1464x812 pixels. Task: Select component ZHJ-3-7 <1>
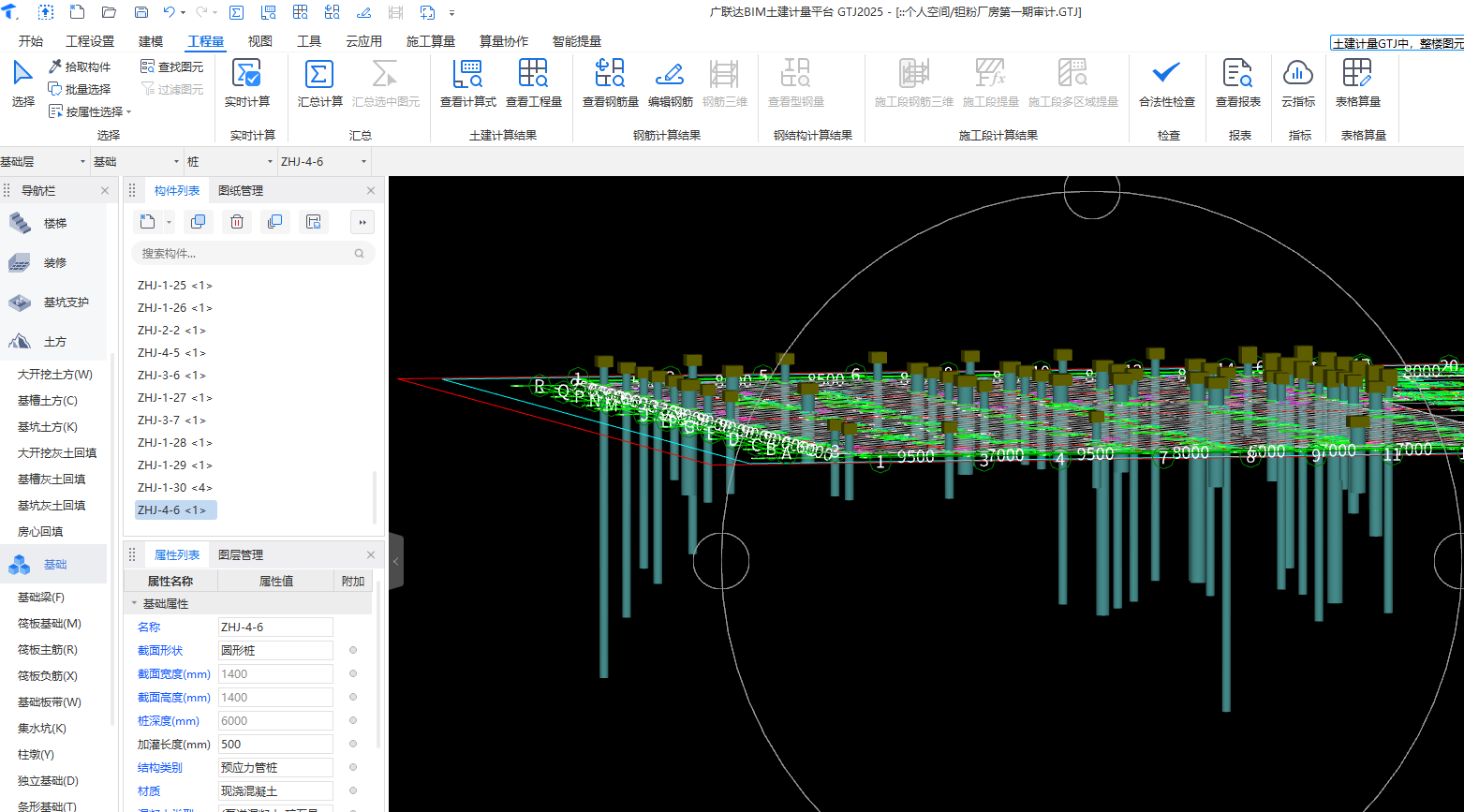pos(171,421)
